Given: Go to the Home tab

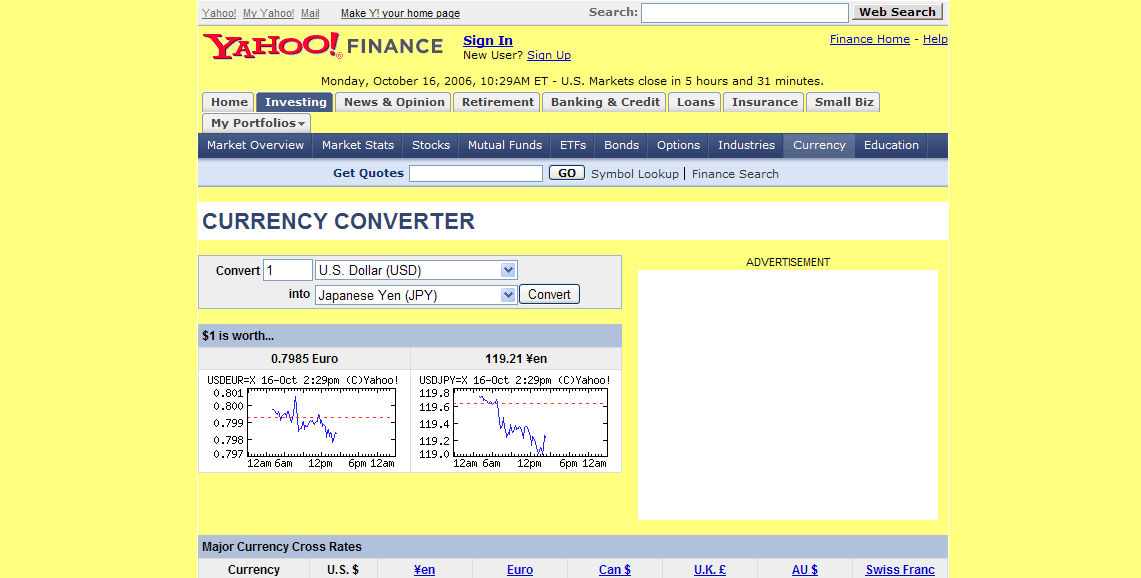Looking at the screenshot, I should (229, 102).
